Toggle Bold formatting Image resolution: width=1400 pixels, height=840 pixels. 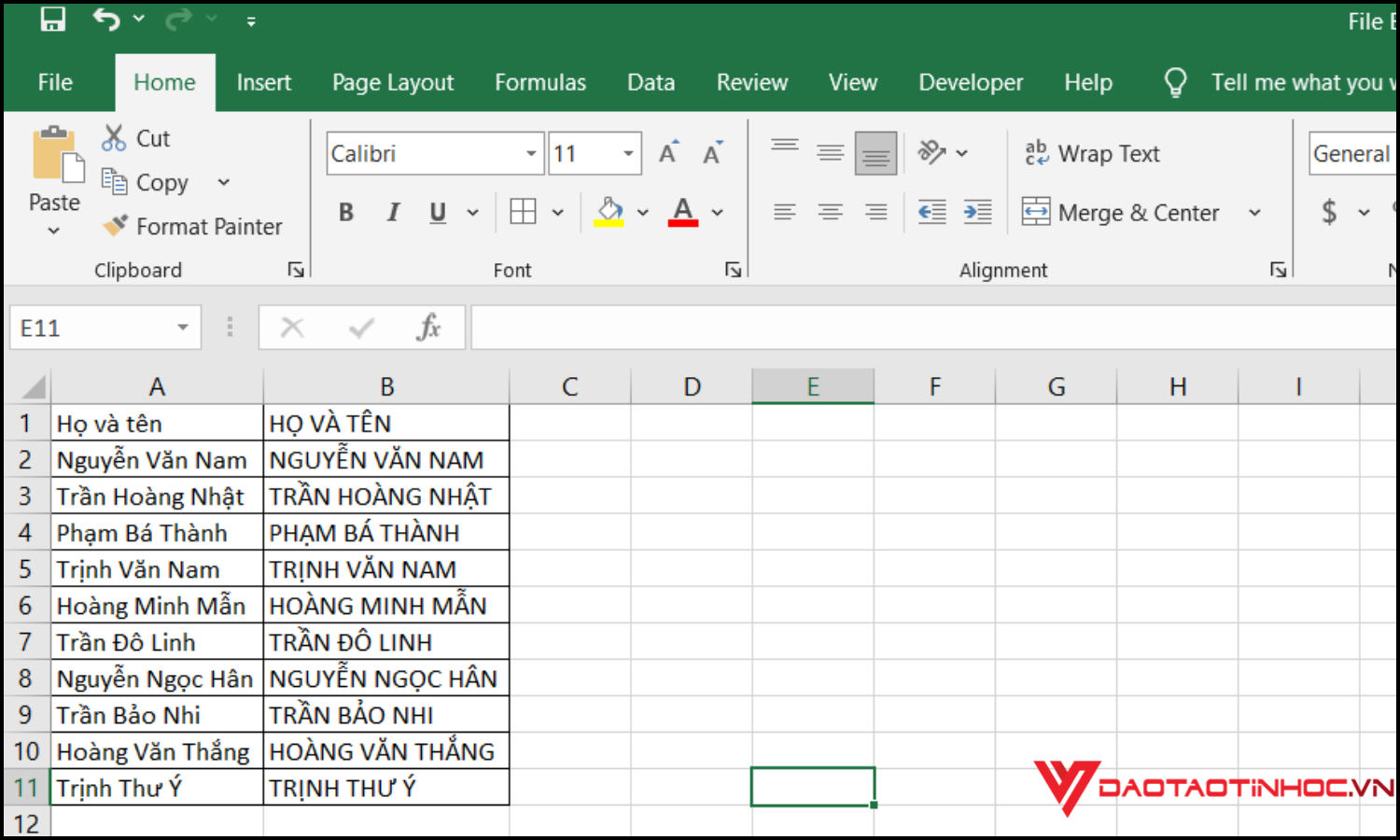coord(346,213)
